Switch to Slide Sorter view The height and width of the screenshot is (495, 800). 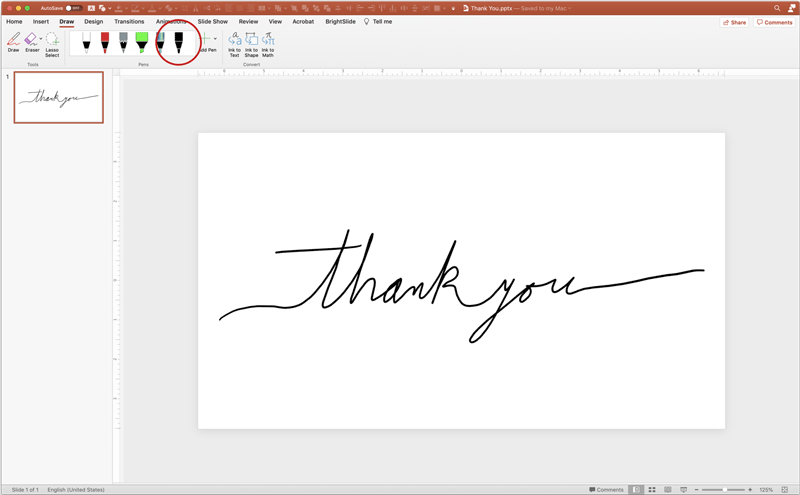[x=652, y=489]
